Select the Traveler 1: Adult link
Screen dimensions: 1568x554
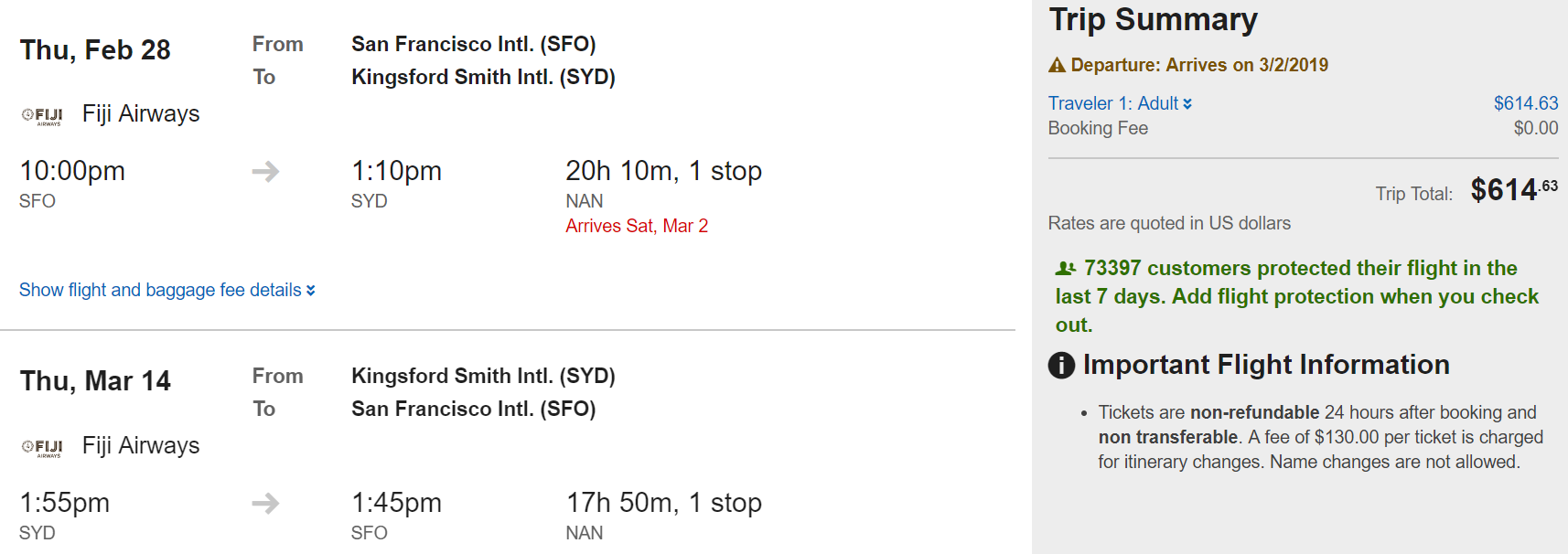[1113, 103]
